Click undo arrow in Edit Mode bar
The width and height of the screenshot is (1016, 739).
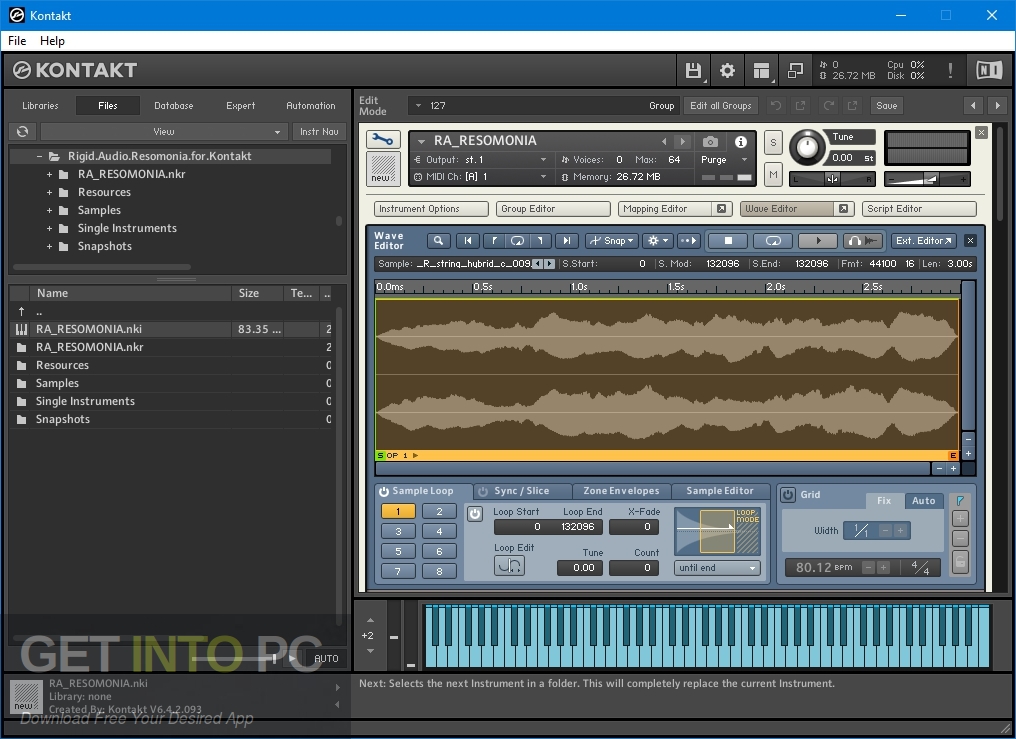(x=776, y=105)
